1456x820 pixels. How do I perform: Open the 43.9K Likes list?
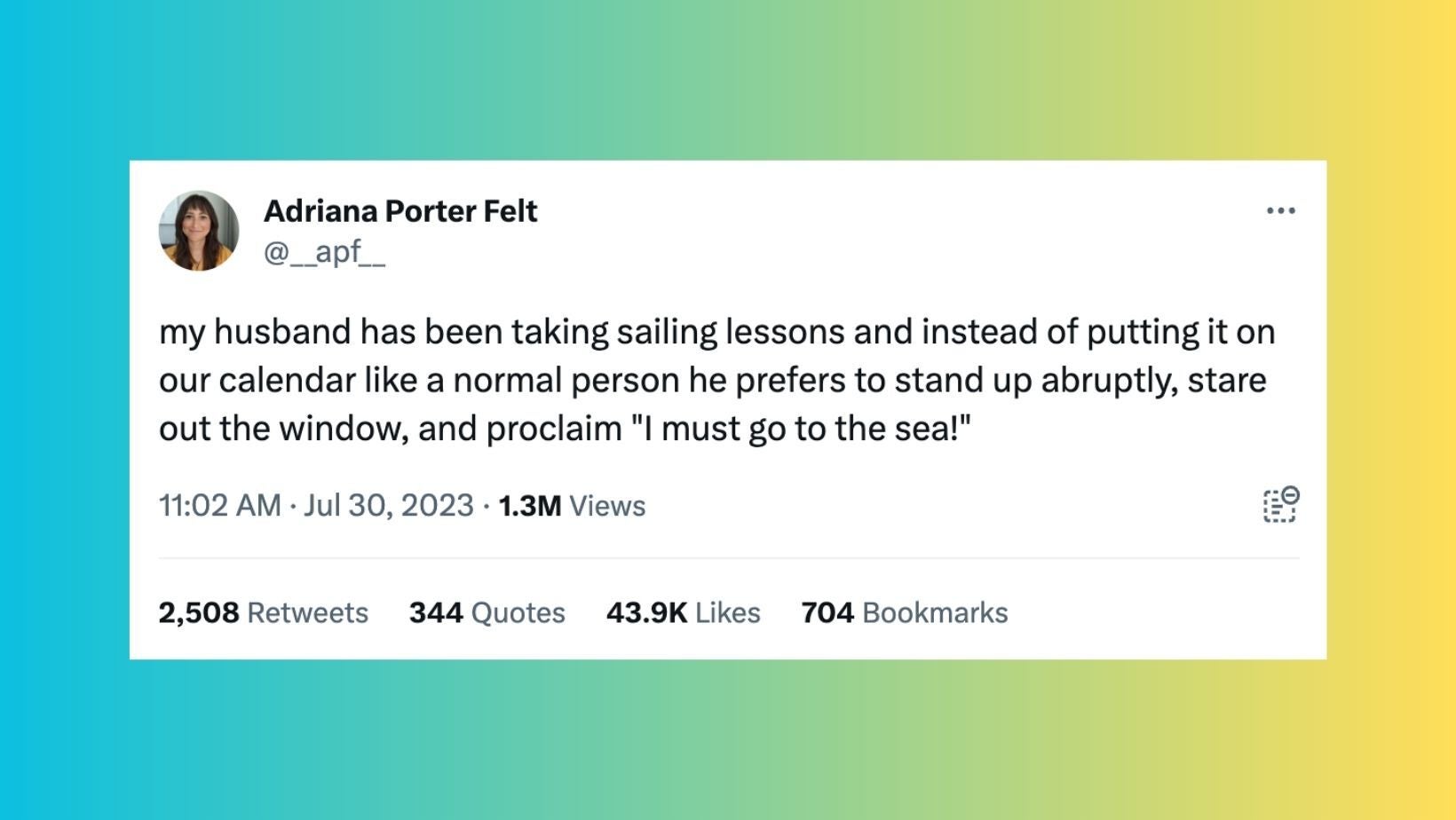(x=683, y=613)
